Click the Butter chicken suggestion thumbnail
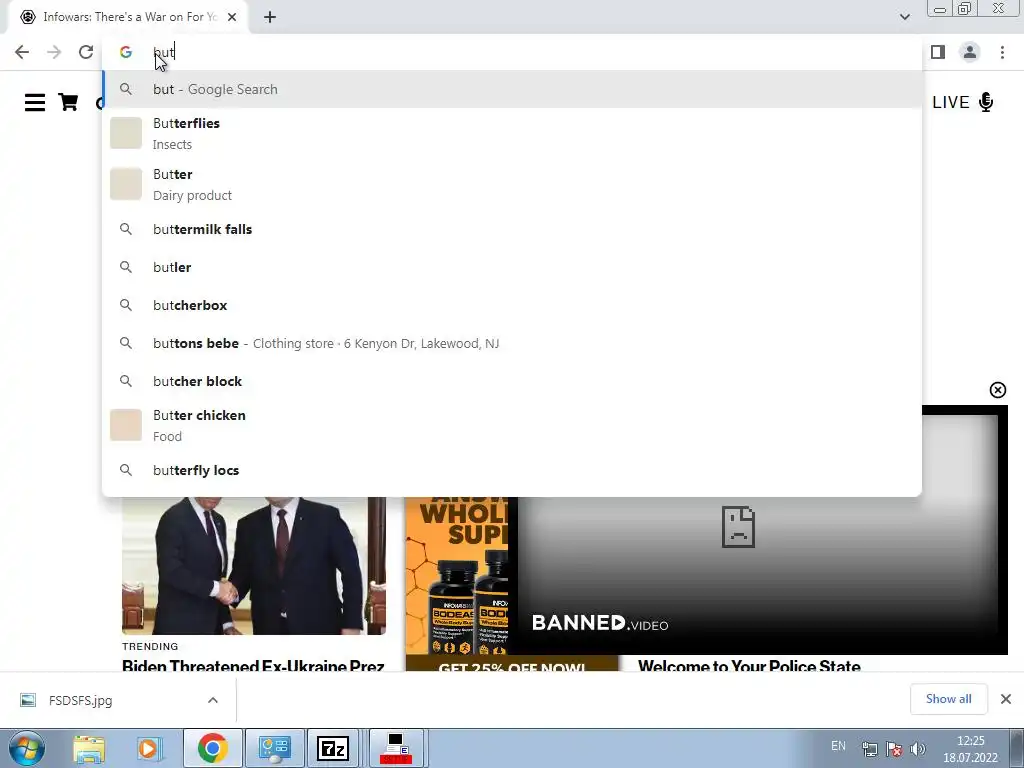Screen dimensions: 1024x768 (x=126, y=425)
